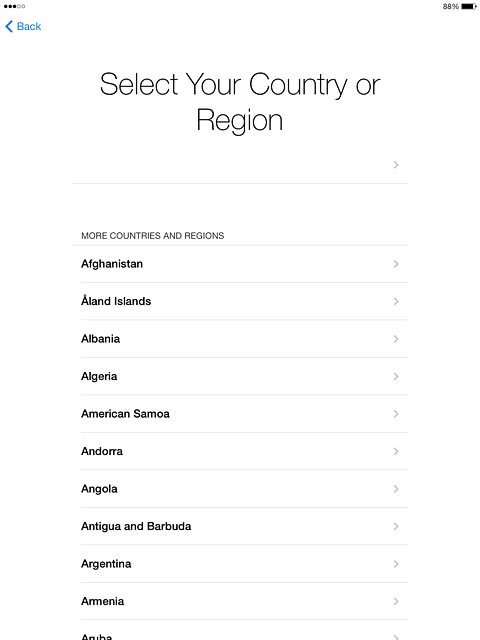Open the chevron on the Afghanistan row
The image size is (480, 640).
point(396,264)
